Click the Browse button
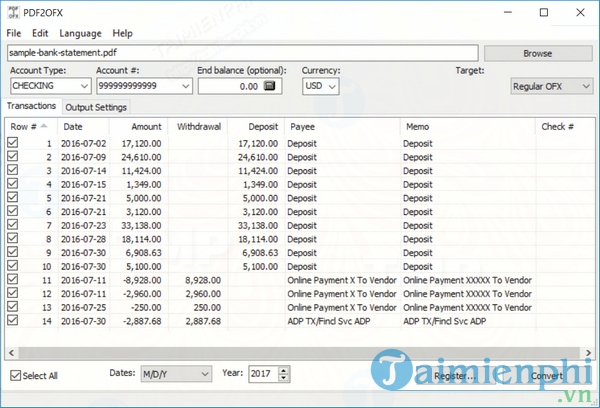This screenshot has height=408, width=600. (x=538, y=53)
